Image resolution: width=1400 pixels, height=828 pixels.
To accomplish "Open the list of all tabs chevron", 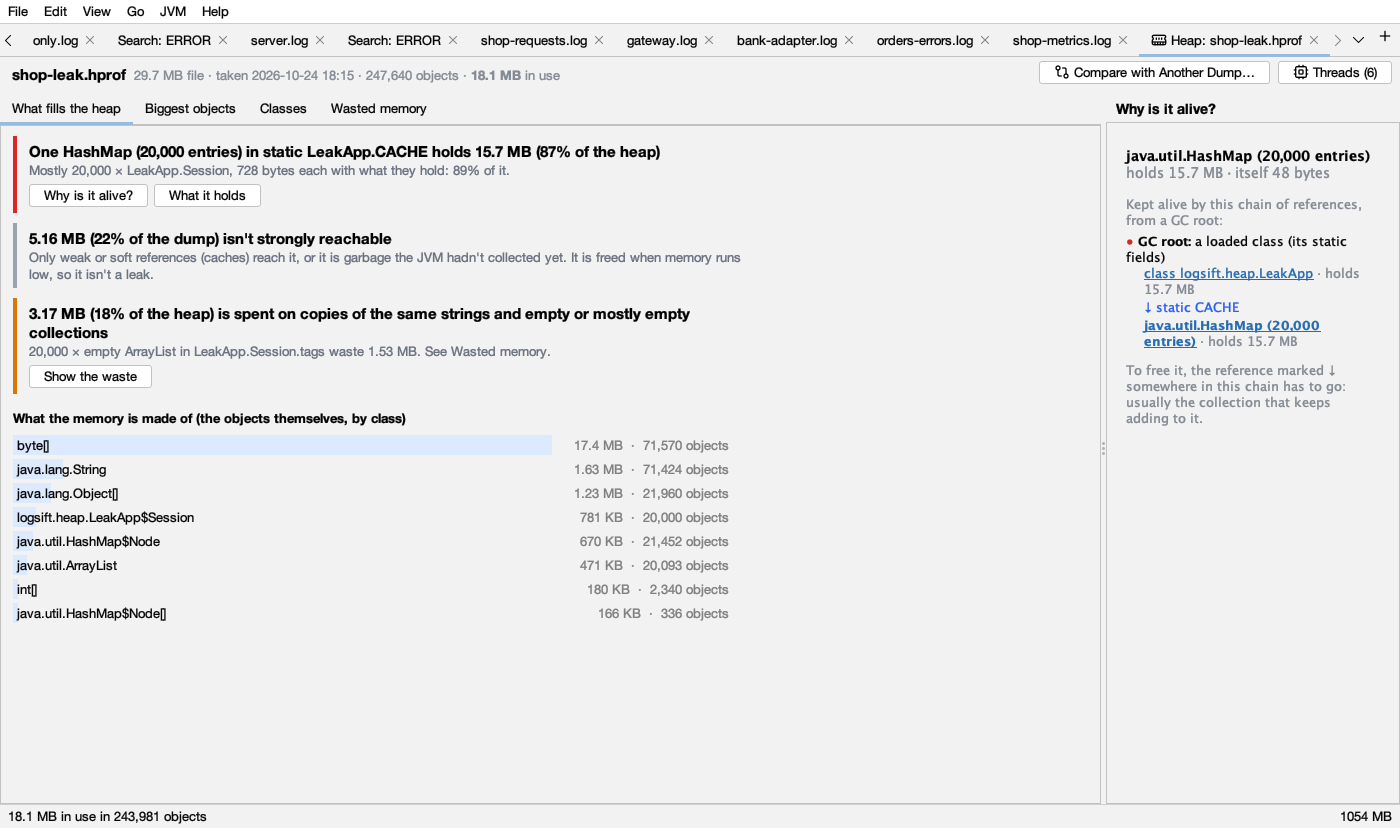I will 1358,40.
